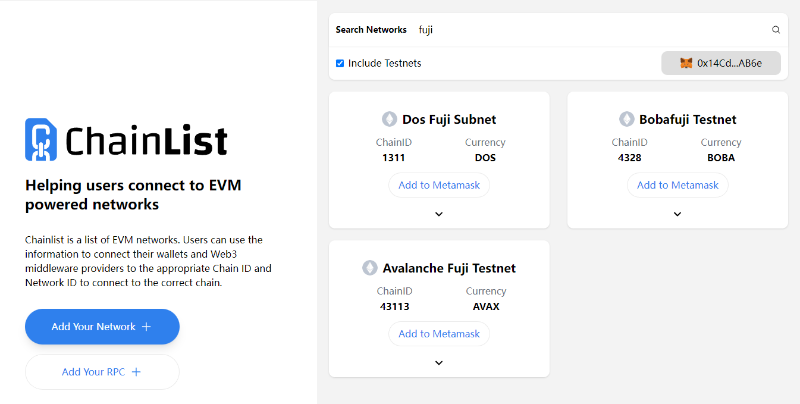The height and width of the screenshot is (404, 800).
Task: Expand the Avalanche Fuji Testnet details chevron
Action: [x=439, y=362]
